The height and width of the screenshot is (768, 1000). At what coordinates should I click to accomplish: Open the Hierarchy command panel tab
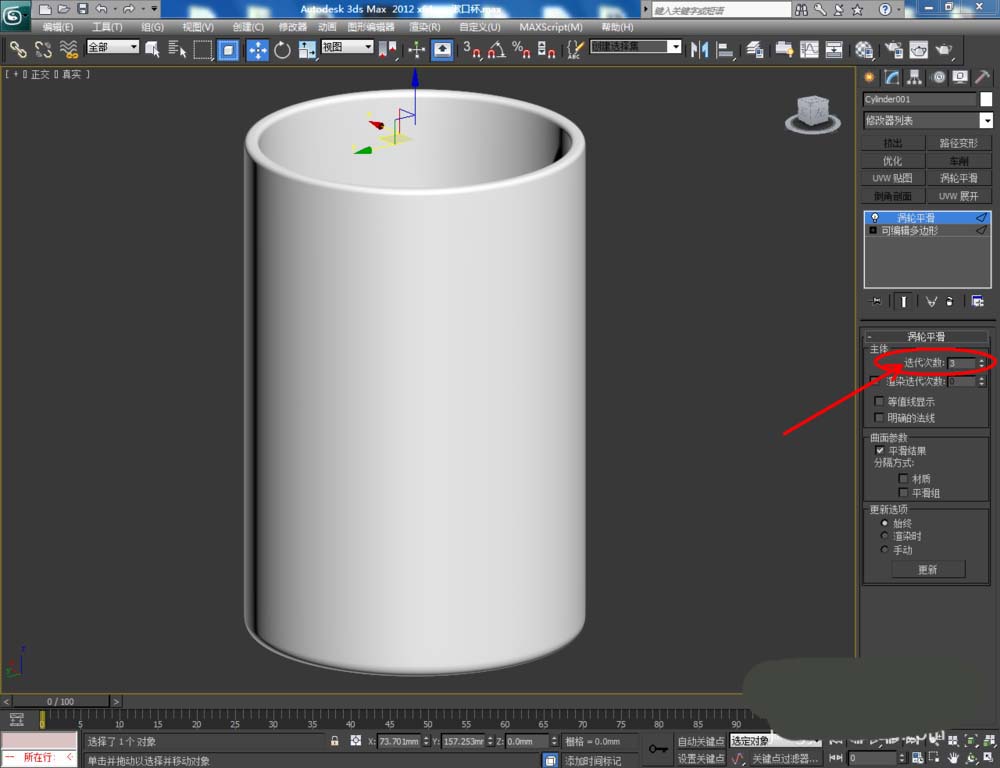point(914,78)
